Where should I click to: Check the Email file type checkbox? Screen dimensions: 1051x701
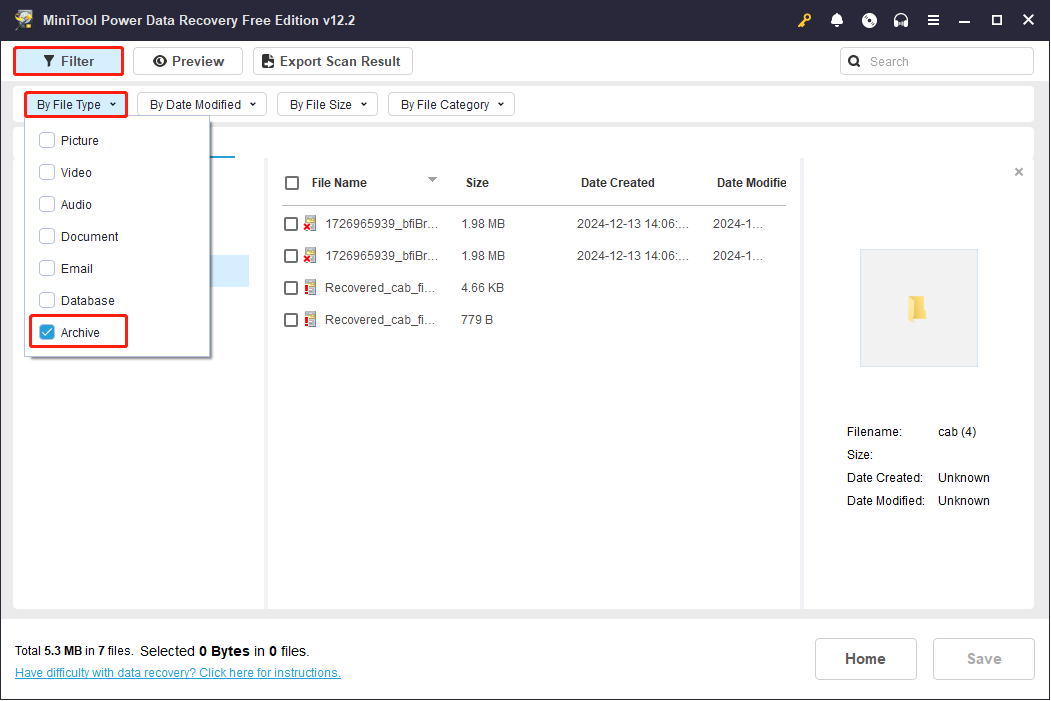(x=47, y=268)
